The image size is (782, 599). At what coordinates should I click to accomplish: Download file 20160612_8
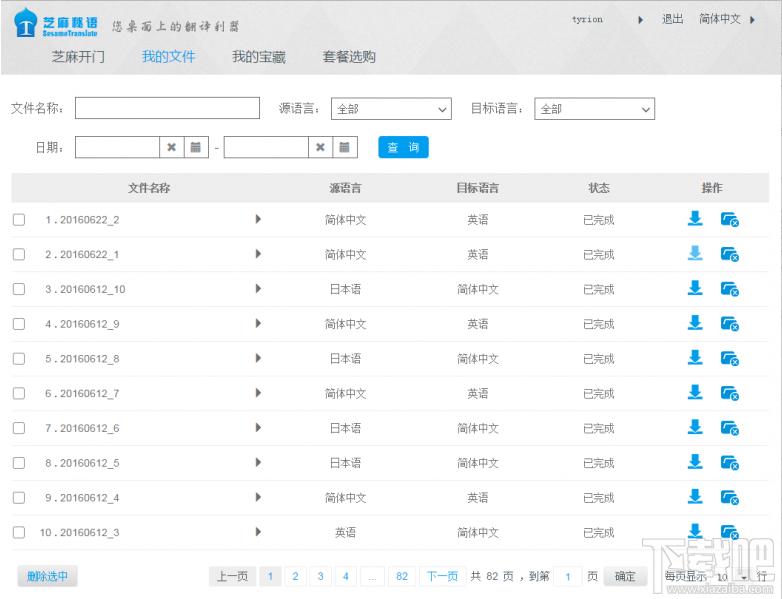(695, 358)
